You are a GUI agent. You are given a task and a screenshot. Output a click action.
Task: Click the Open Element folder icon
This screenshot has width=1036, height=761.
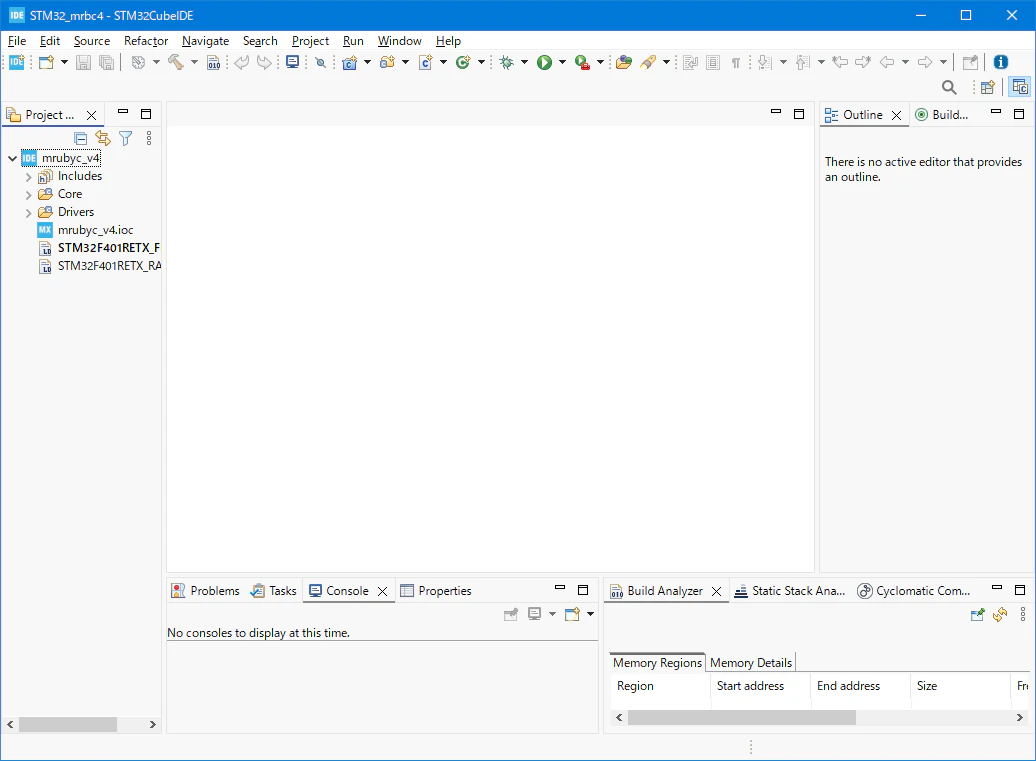(x=624, y=62)
